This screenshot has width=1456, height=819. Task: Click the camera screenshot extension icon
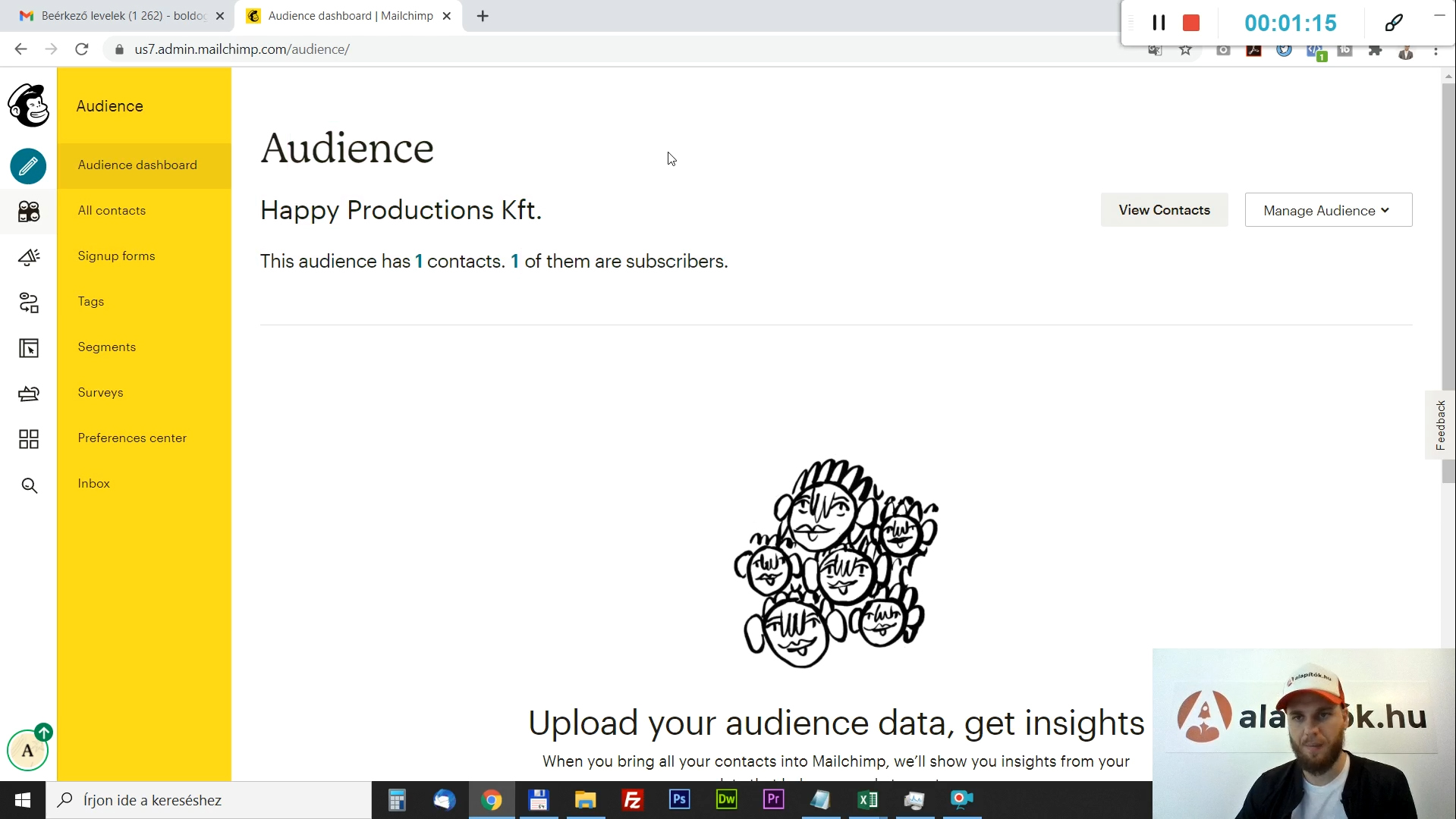pos(1223,50)
